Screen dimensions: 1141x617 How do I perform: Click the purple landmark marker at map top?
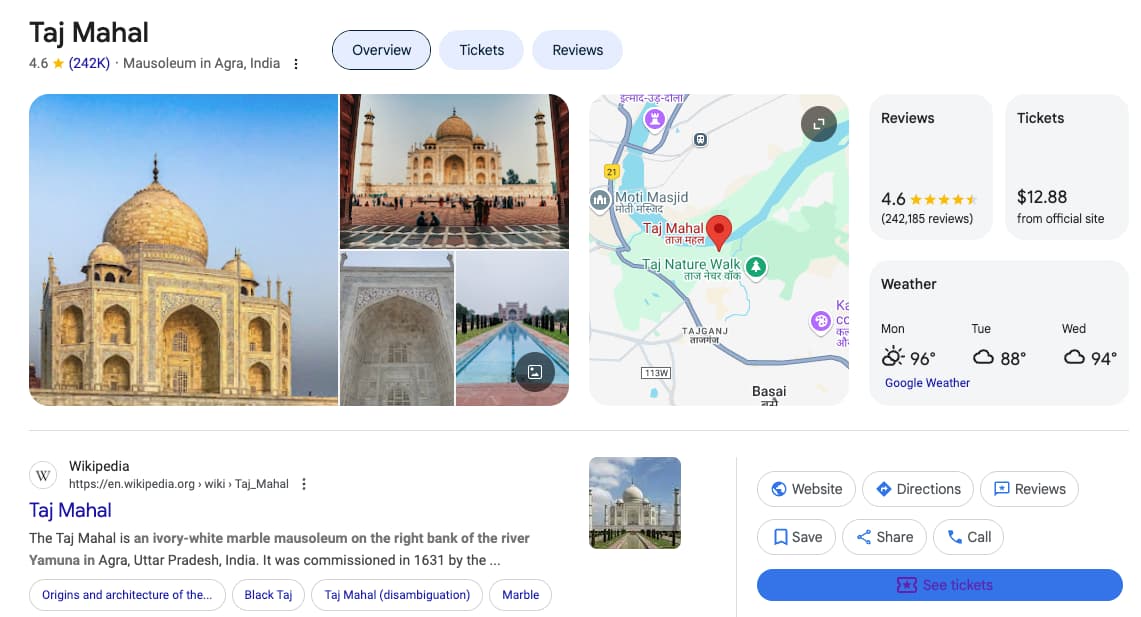tap(654, 119)
